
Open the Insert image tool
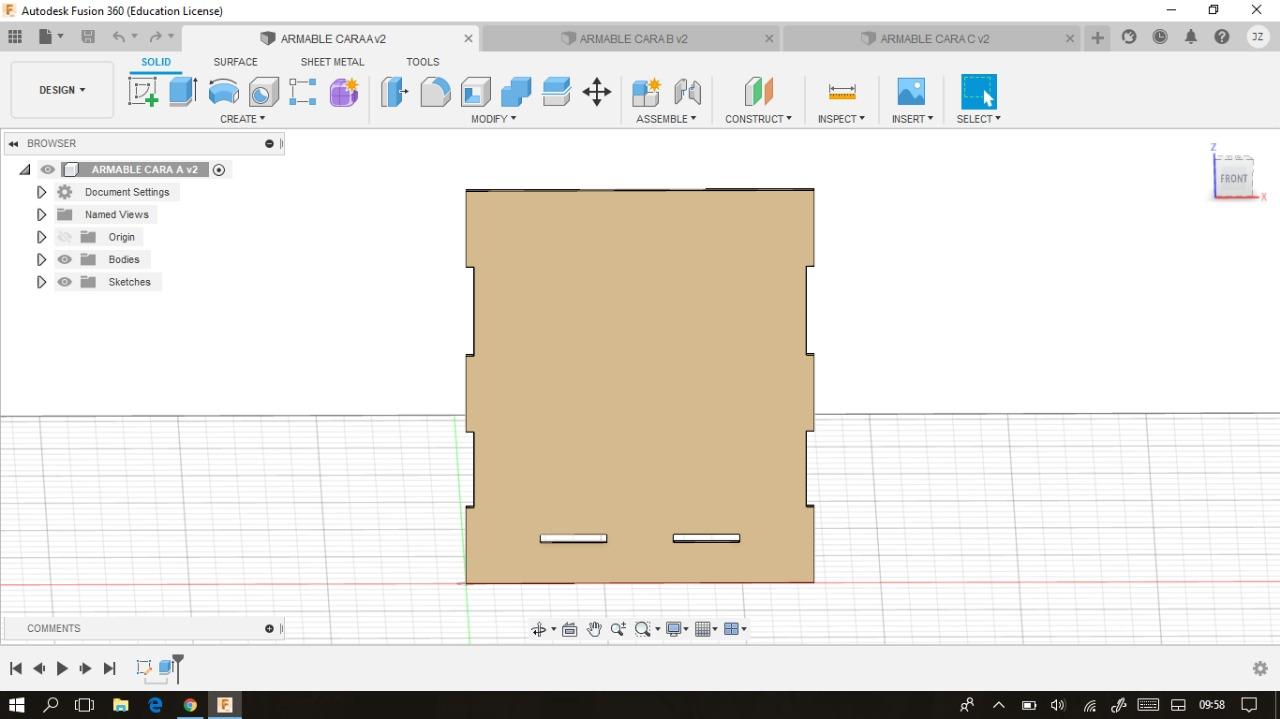[x=911, y=92]
